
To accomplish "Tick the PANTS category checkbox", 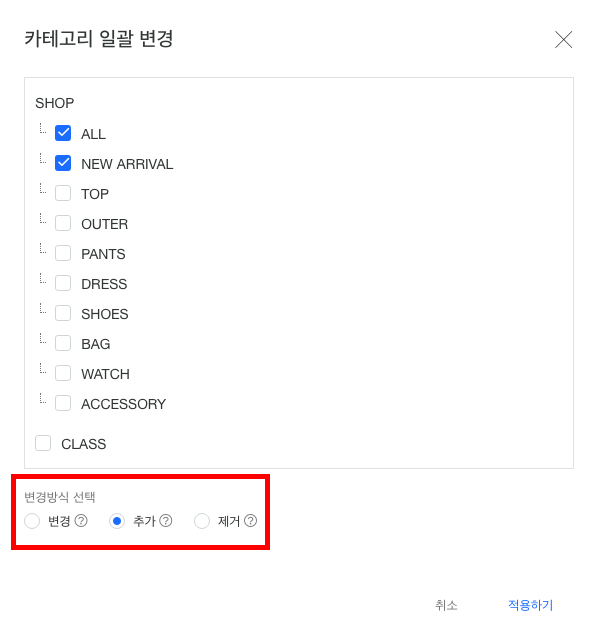I will pyautogui.click(x=63, y=253).
